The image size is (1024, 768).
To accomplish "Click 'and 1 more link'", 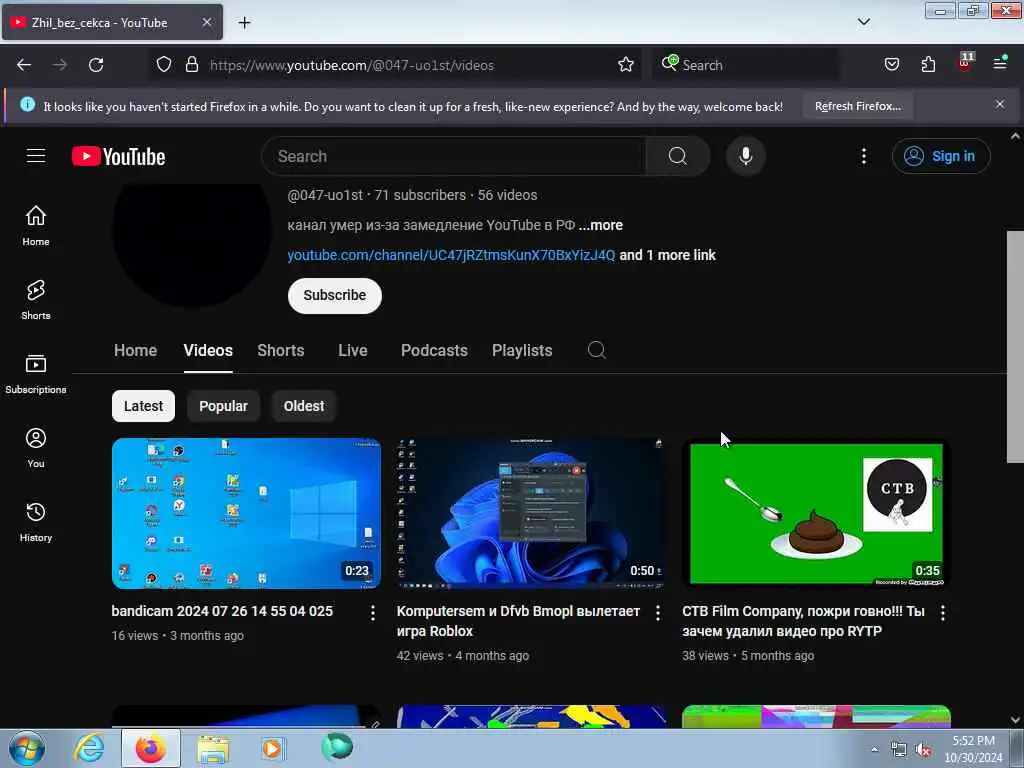I will (667, 255).
